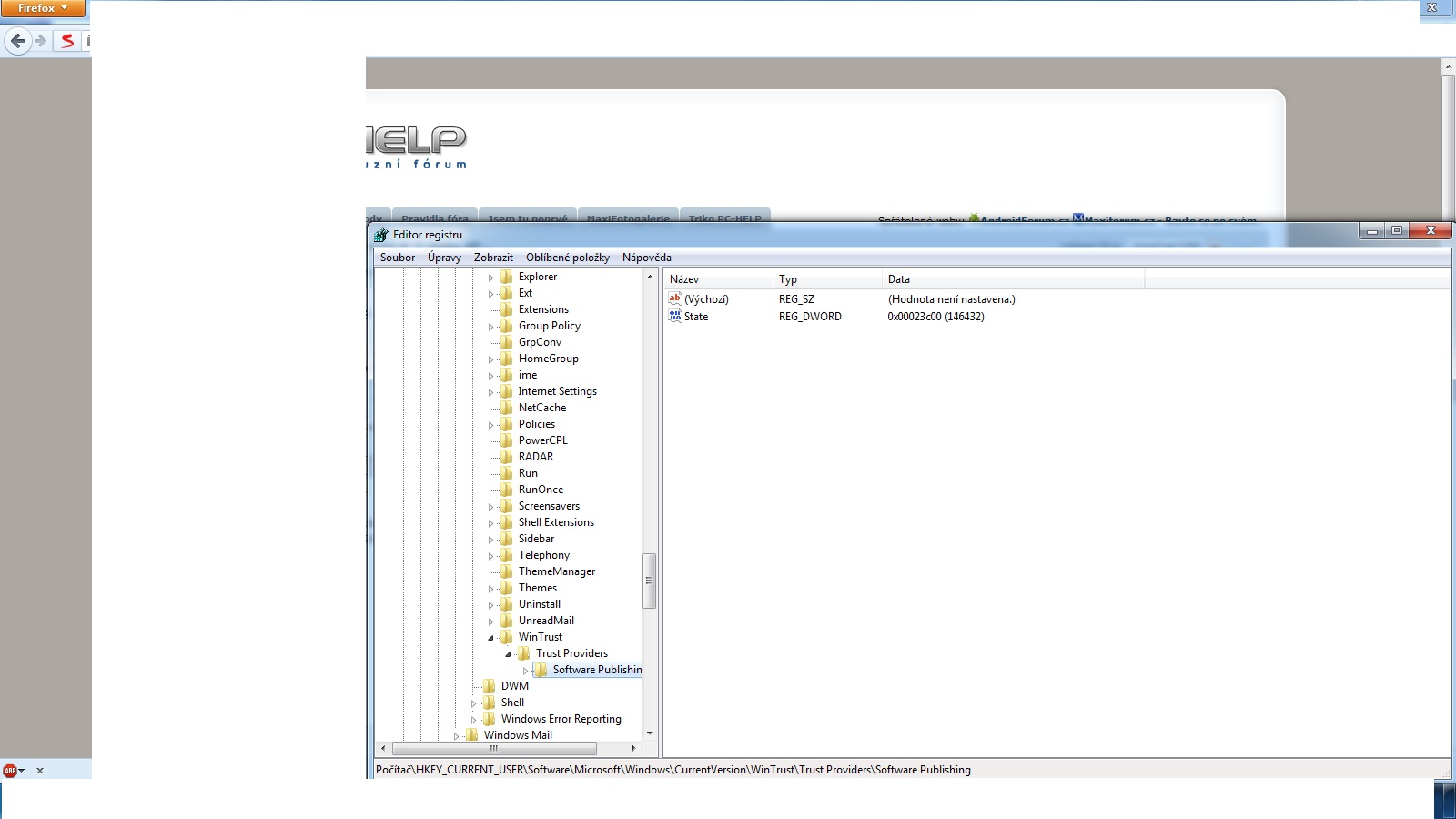Viewport: 1456px width, 819px height.
Task: Select the REG_SZ type cell
Action: pos(796,299)
